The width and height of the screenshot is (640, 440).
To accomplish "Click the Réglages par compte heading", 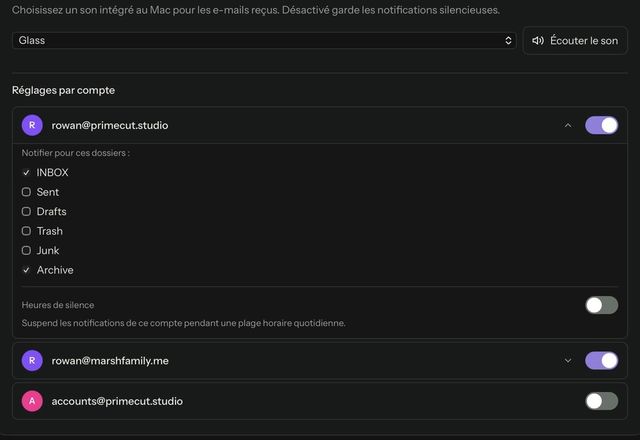I will pos(63,90).
